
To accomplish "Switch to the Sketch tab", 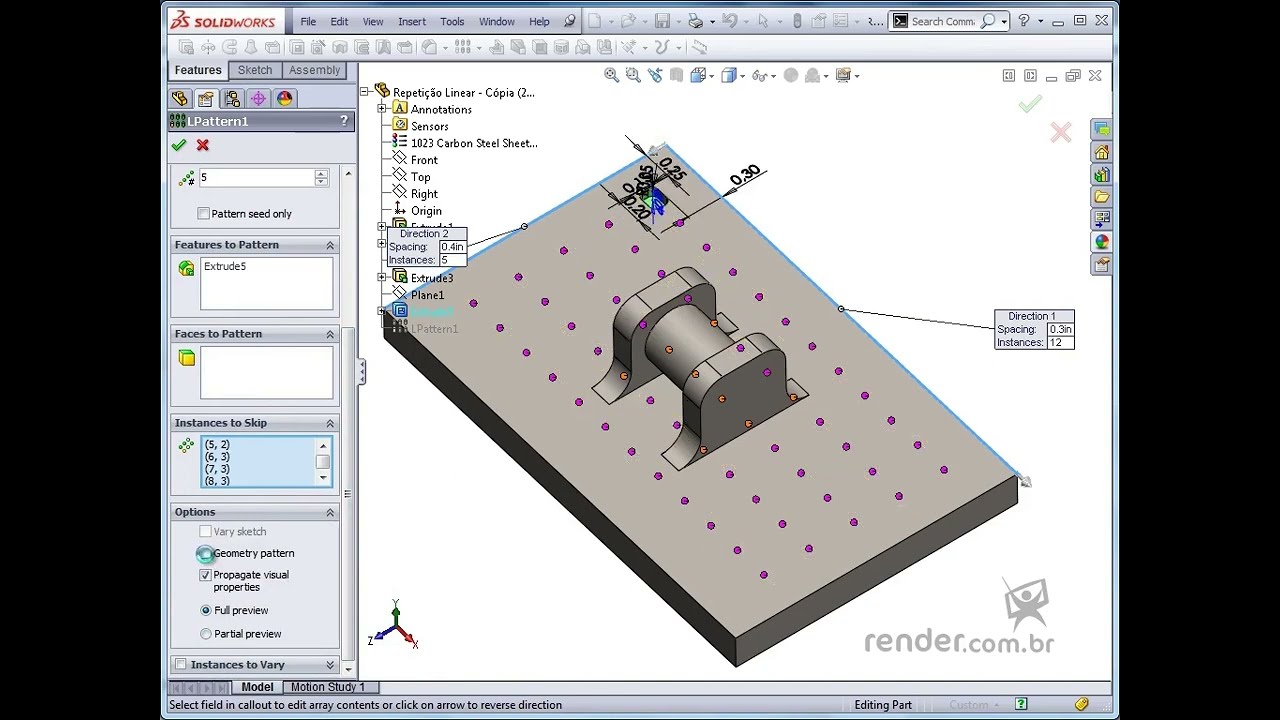I will click(x=255, y=70).
